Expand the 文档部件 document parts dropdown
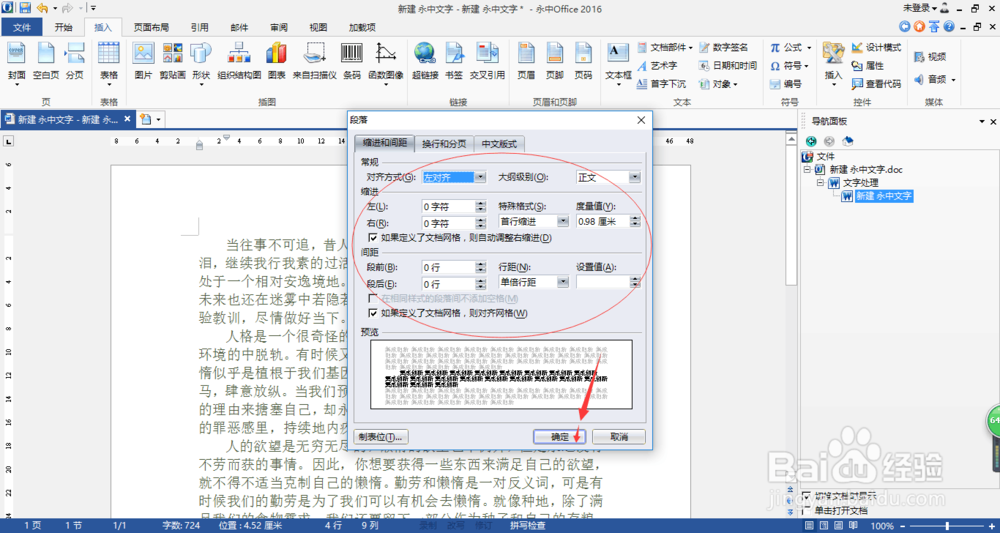The height and width of the screenshot is (533, 1000). click(691, 48)
